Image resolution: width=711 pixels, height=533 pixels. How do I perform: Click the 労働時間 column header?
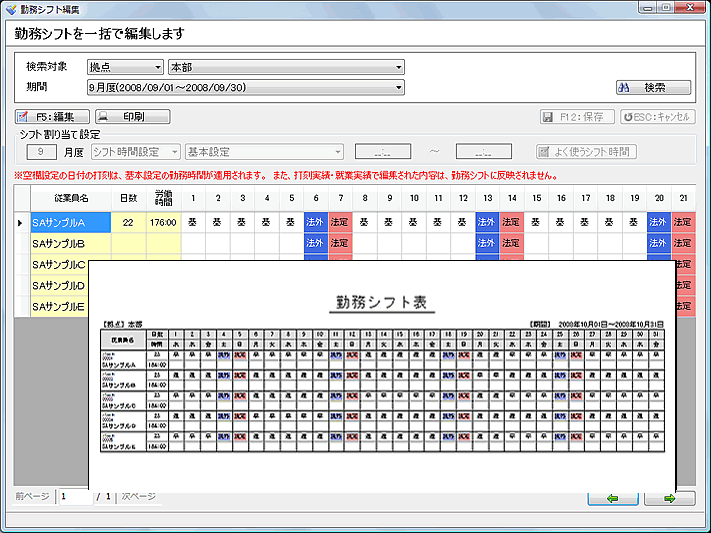tap(163, 198)
